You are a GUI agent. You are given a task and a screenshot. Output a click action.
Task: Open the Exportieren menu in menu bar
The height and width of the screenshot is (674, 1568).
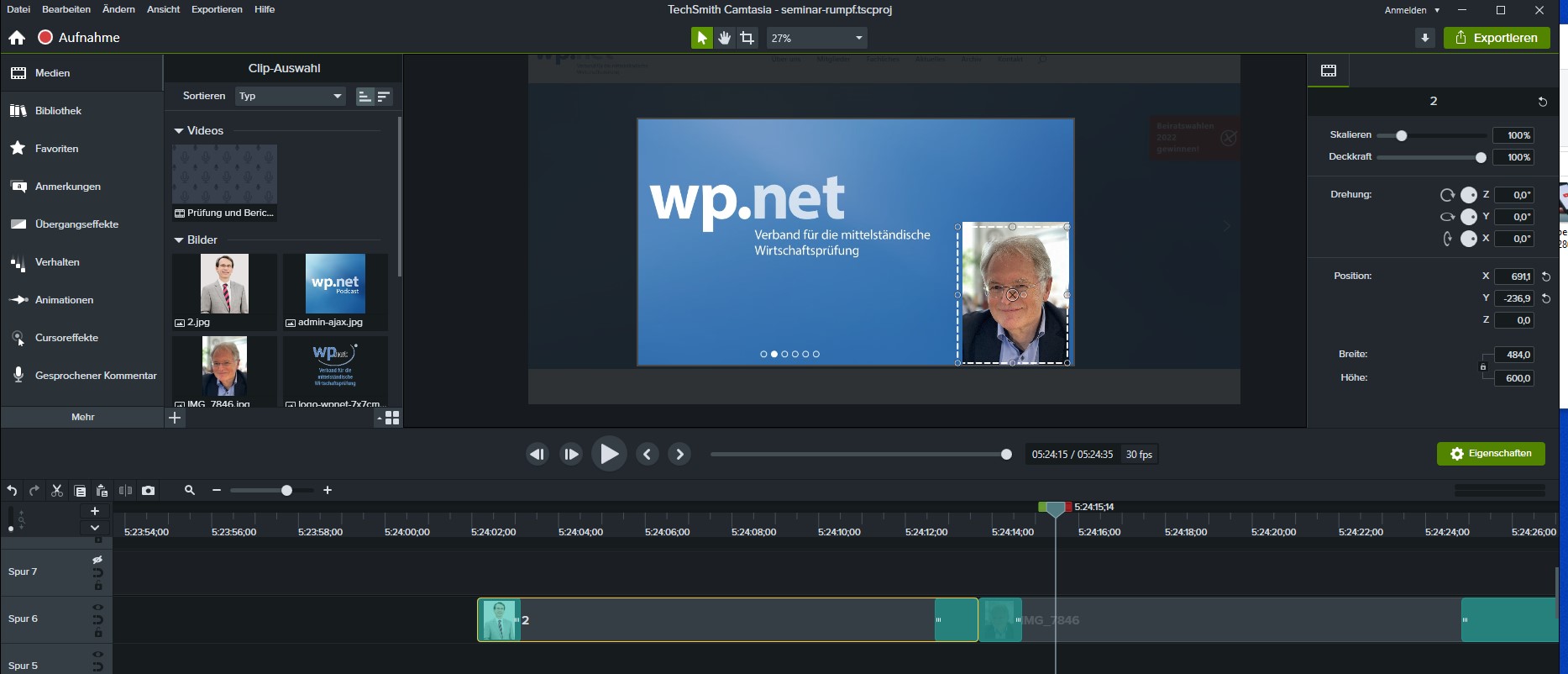(x=217, y=9)
